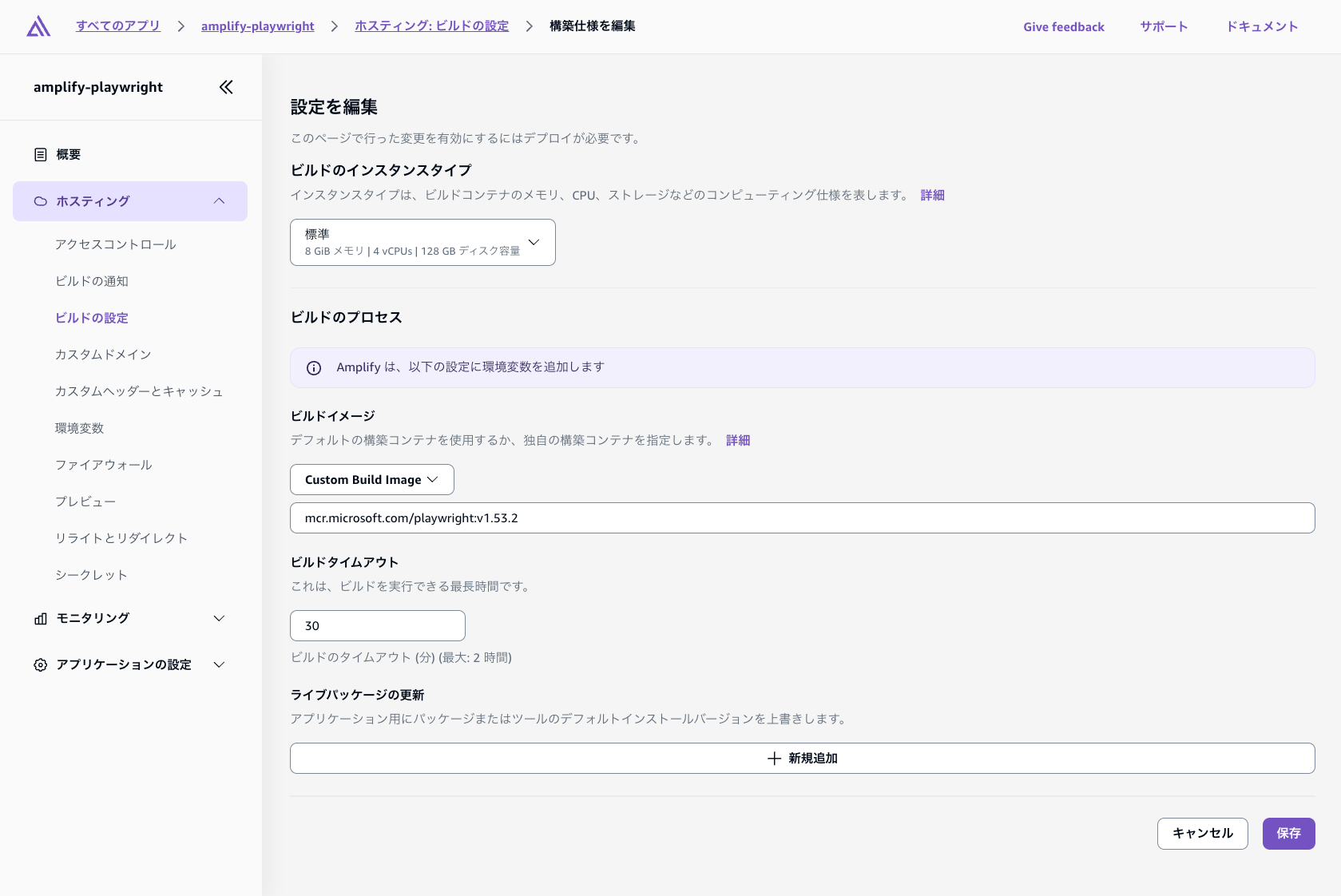Viewport: 1341px width, 896px height.
Task: Open サポート link
Action: (x=1164, y=27)
